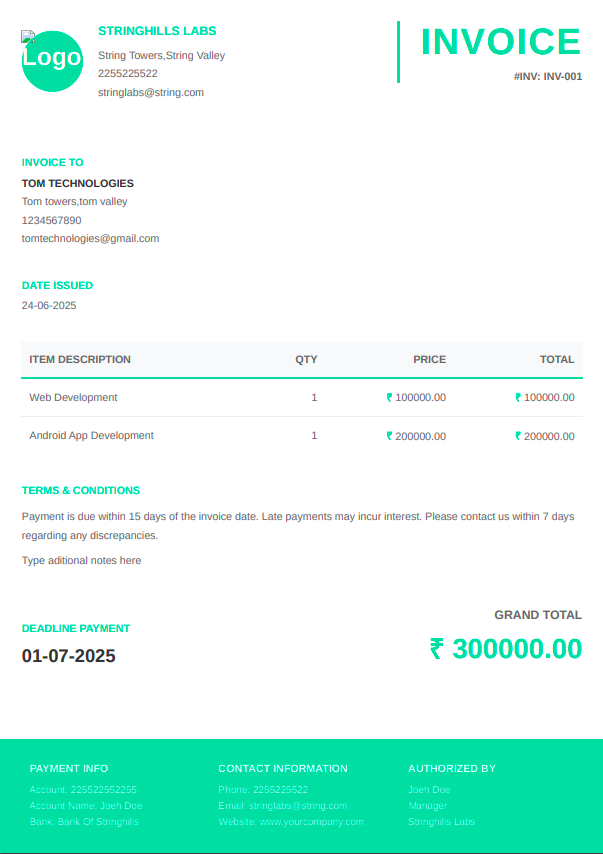Open the www.yourcompany.com website link
Screen dimensions: 603x854
(x=311, y=822)
